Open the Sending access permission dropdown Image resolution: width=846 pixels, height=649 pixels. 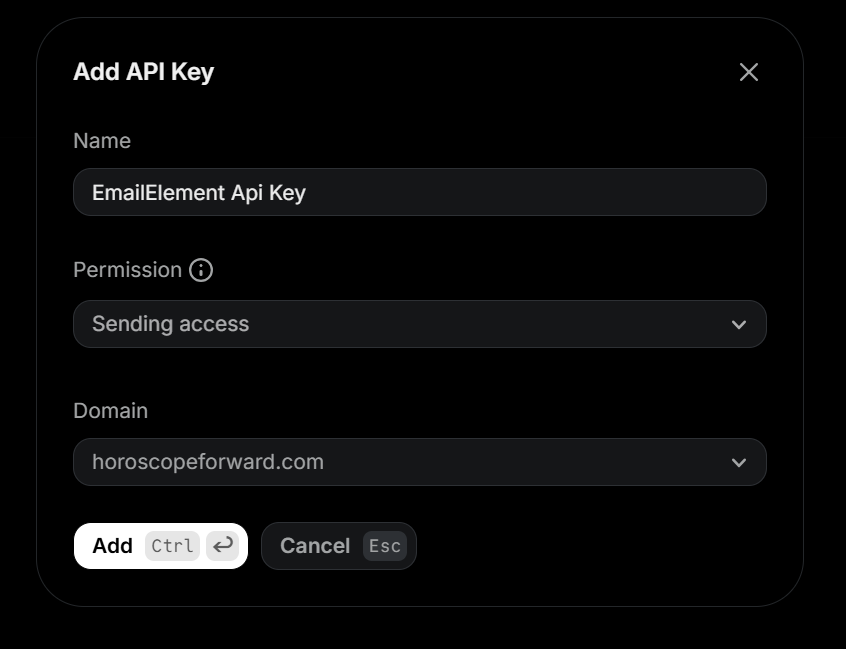419,324
